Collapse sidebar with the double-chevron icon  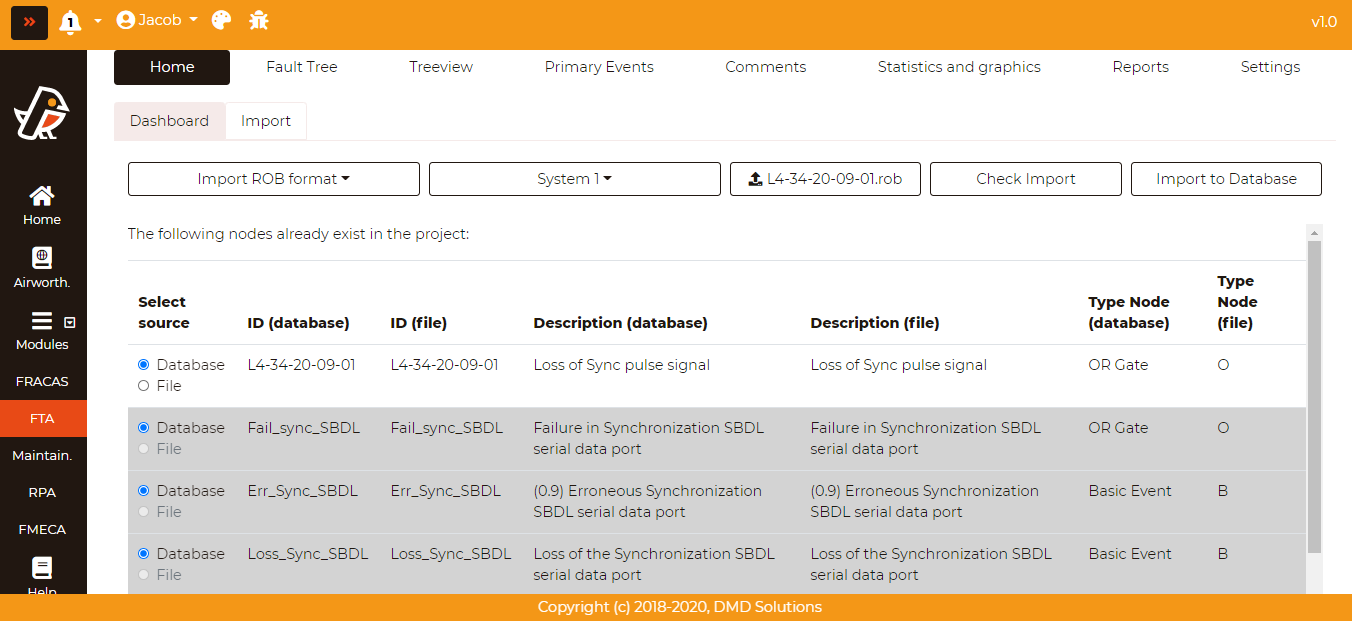pyautogui.click(x=29, y=21)
